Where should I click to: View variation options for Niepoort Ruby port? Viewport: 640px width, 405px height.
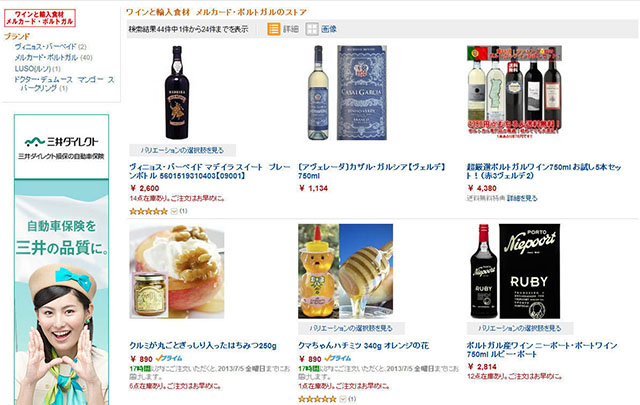[x=520, y=328]
